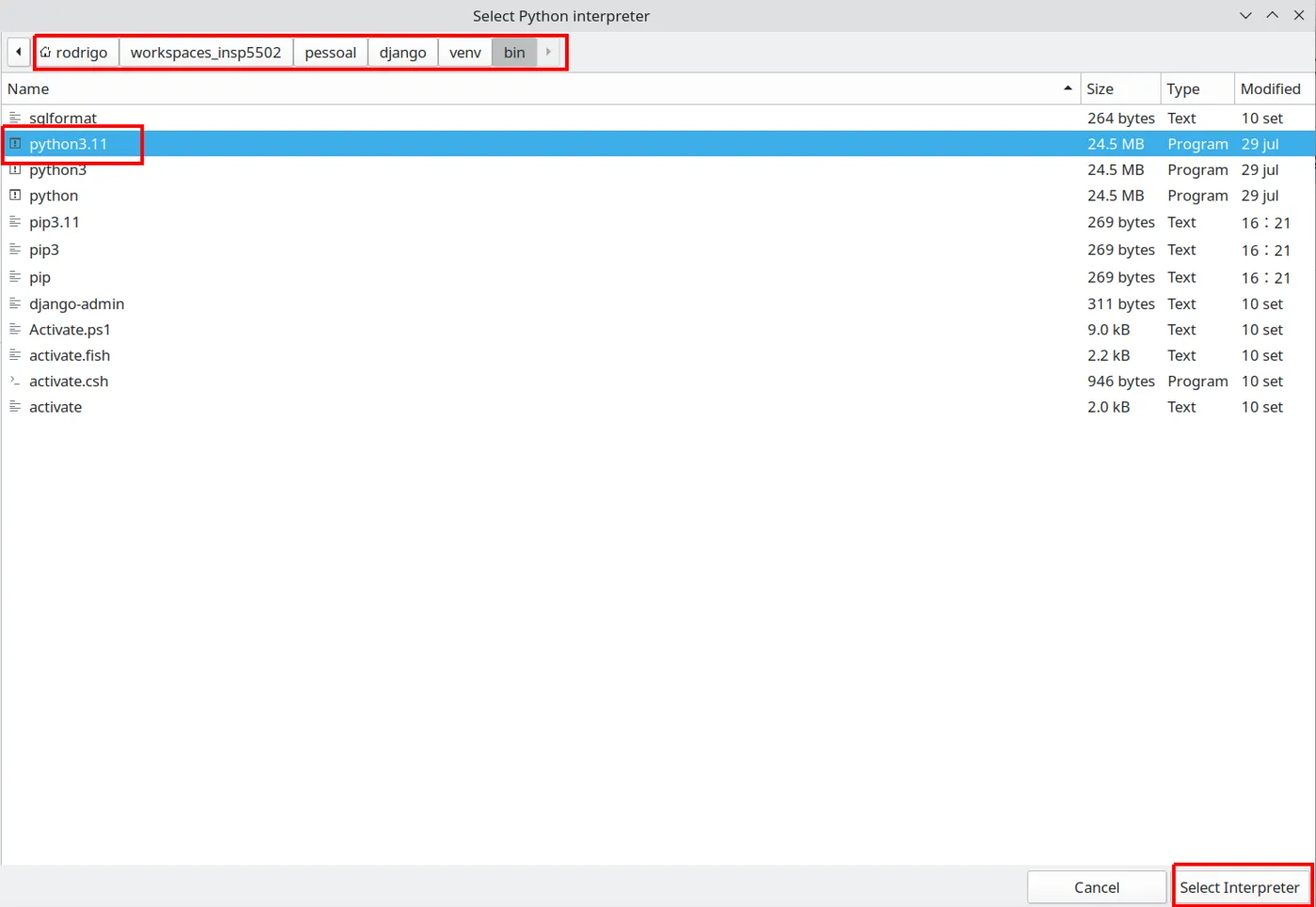Screen dimensions: 1316x907
Task: Click the icon beside pip file
Action: (x=15, y=277)
